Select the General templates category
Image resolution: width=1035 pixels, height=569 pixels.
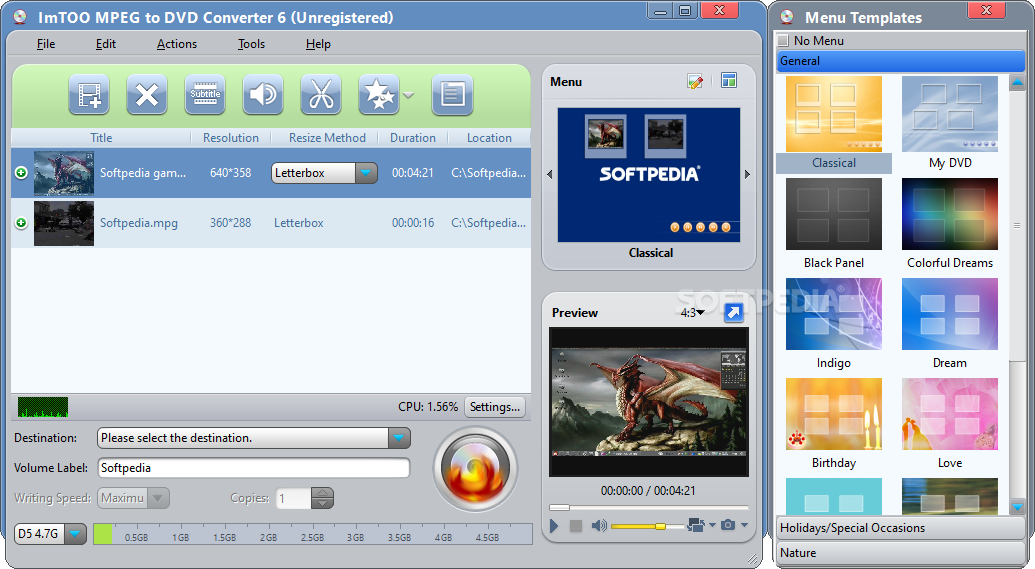[901, 61]
